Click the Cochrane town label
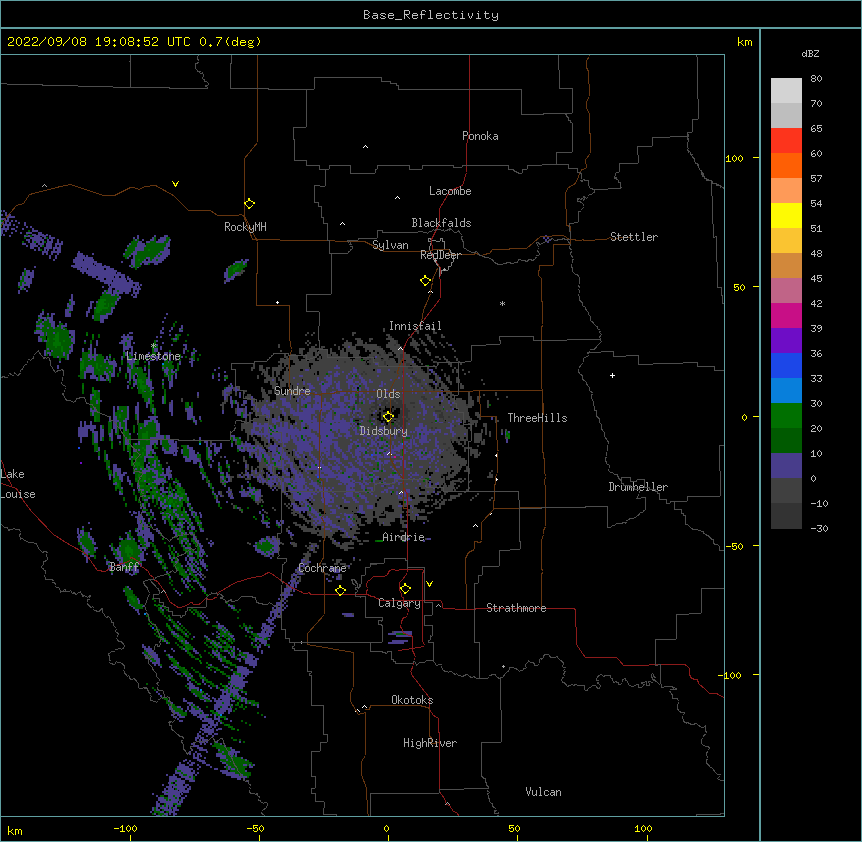Viewport: 862px width, 842px height. pos(322,568)
